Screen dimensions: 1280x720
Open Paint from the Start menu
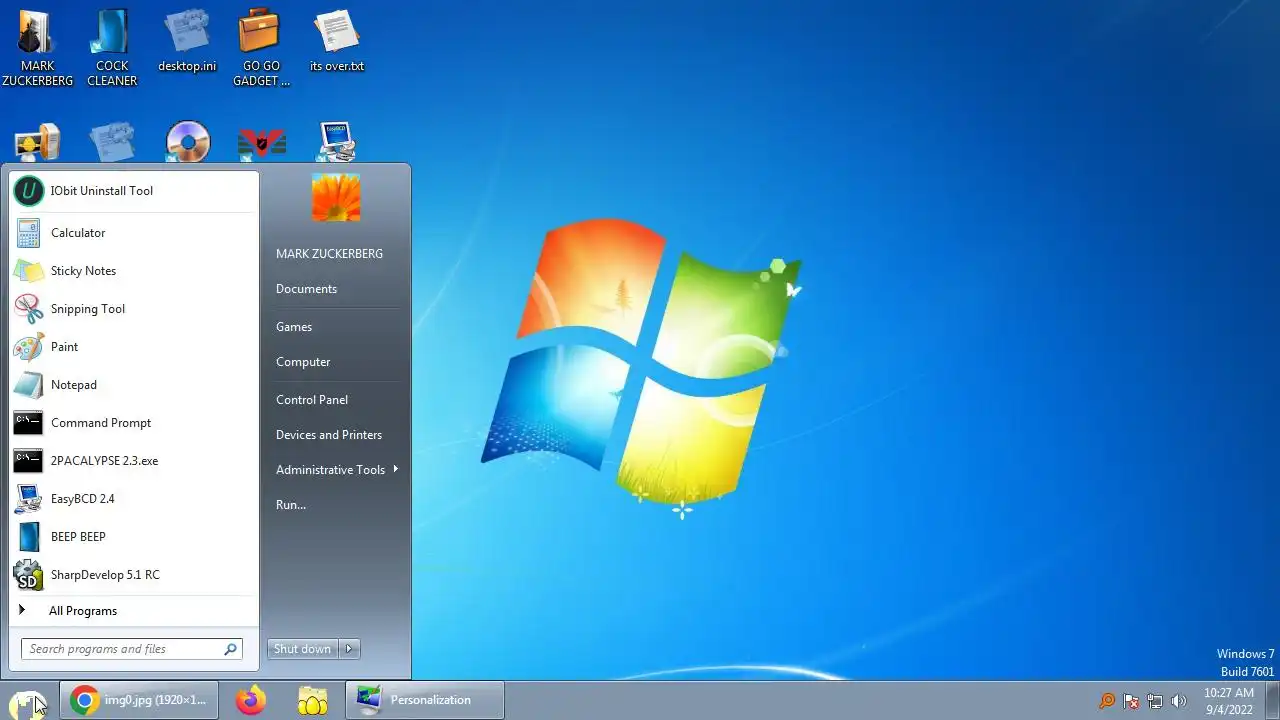coord(133,347)
